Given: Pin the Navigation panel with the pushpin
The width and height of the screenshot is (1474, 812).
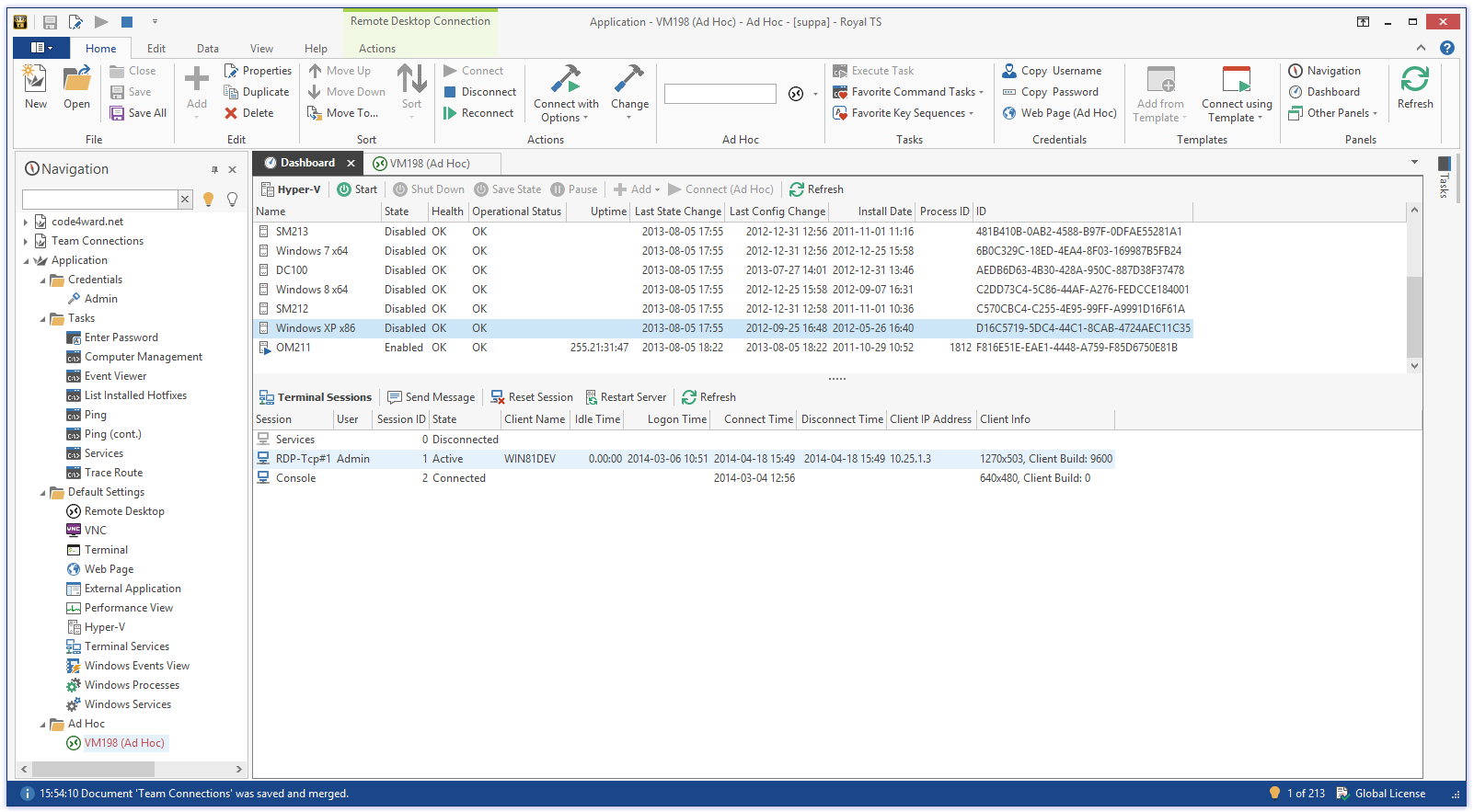Looking at the screenshot, I should pyautogui.click(x=214, y=169).
